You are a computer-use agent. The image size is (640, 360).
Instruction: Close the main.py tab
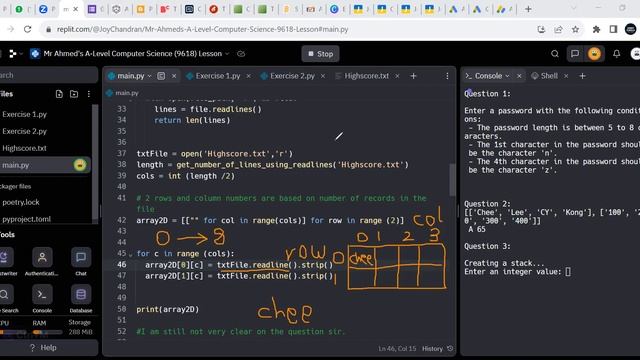[174, 76]
